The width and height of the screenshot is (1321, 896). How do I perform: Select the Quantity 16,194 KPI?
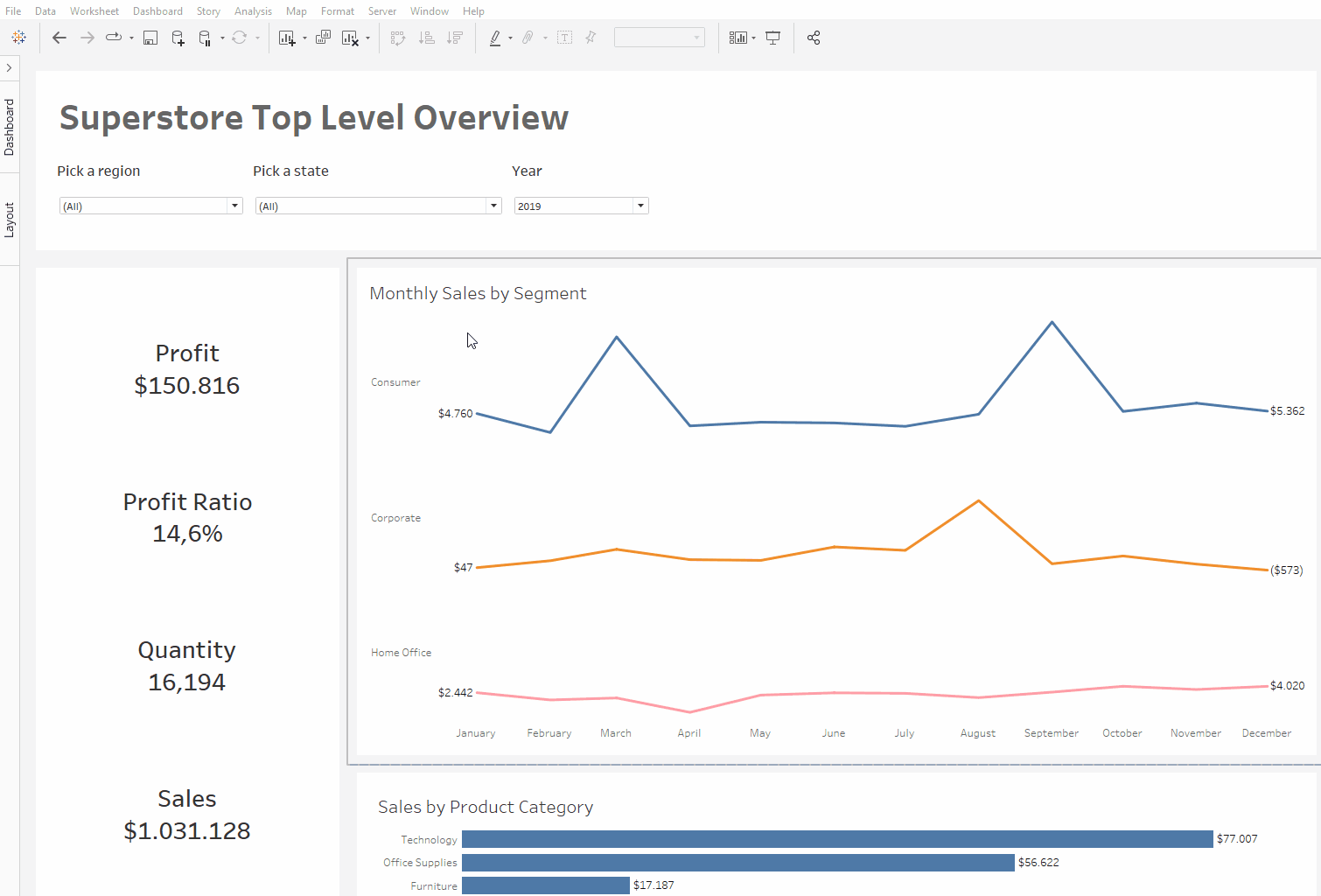tap(187, 666)
